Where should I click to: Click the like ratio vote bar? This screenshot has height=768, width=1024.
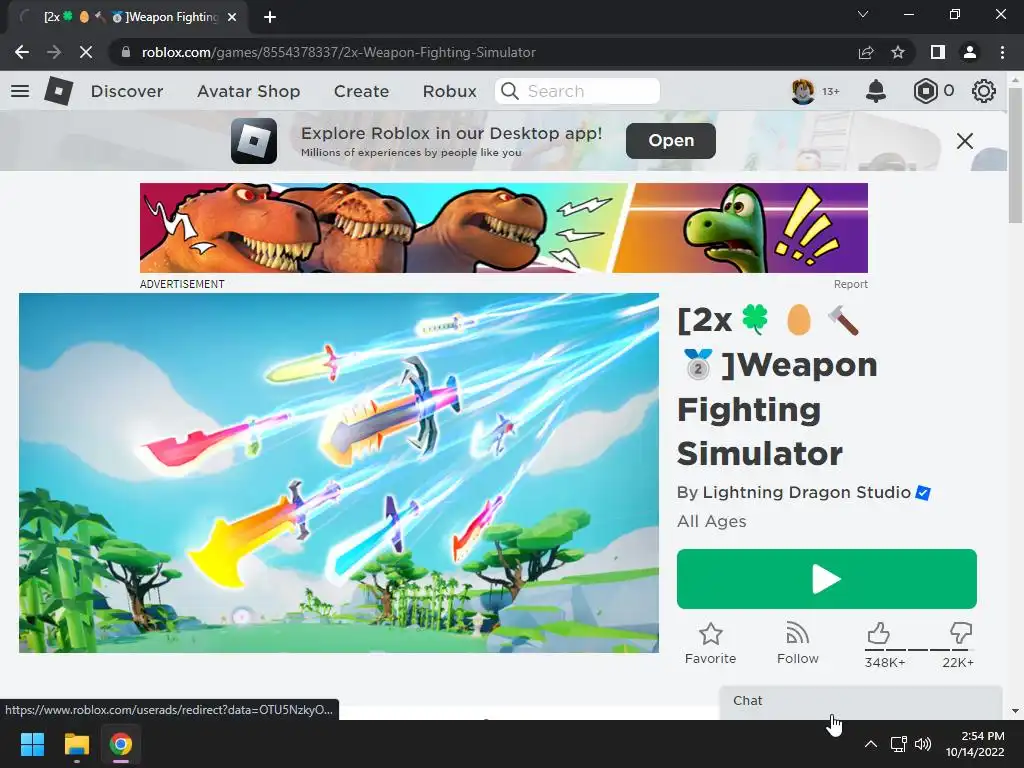(919, 650)
